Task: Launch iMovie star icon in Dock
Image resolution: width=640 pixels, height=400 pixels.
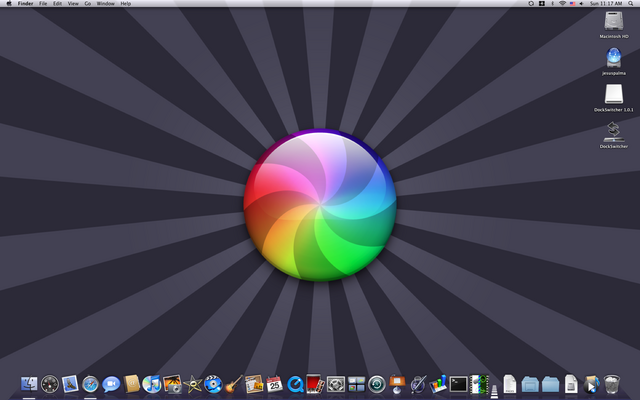Action: 193,384
